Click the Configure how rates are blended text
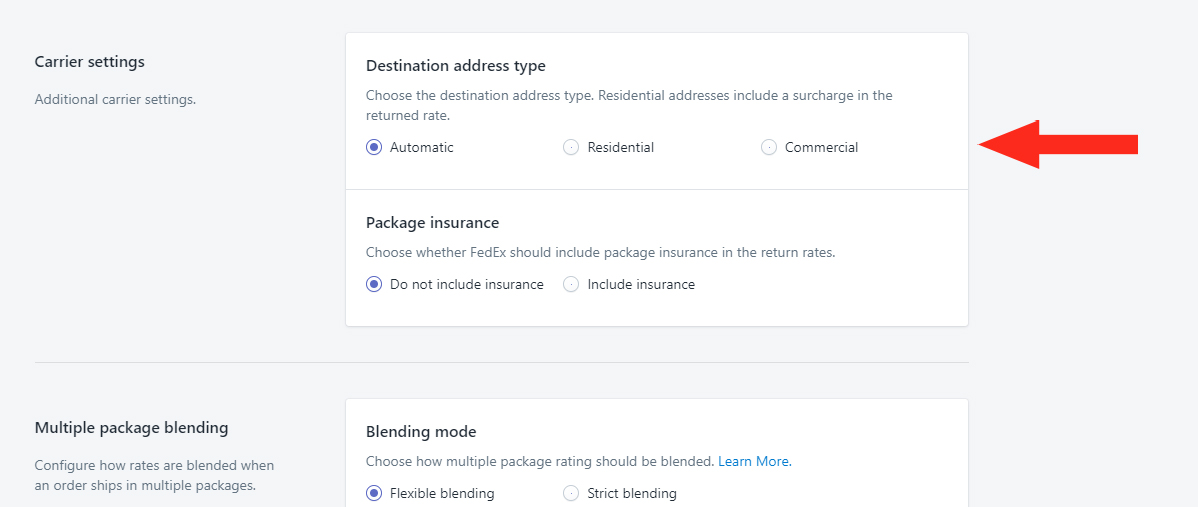 tap(154, 475)
